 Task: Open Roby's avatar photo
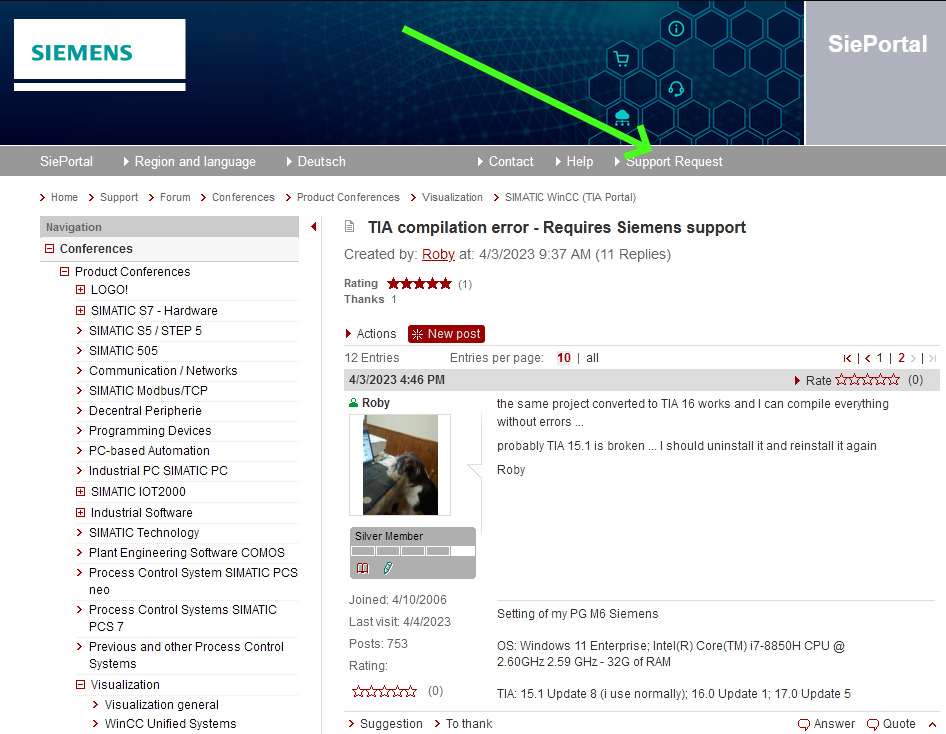(x=400, y=464)
